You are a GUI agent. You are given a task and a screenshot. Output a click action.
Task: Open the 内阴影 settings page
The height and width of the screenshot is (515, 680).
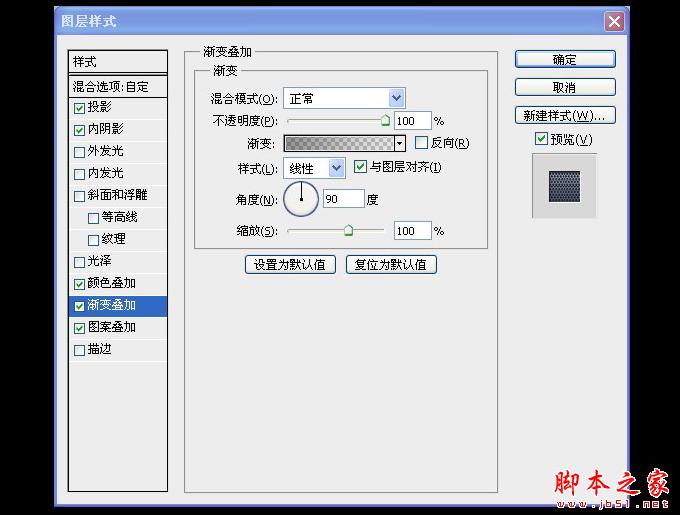click(106, 129)
